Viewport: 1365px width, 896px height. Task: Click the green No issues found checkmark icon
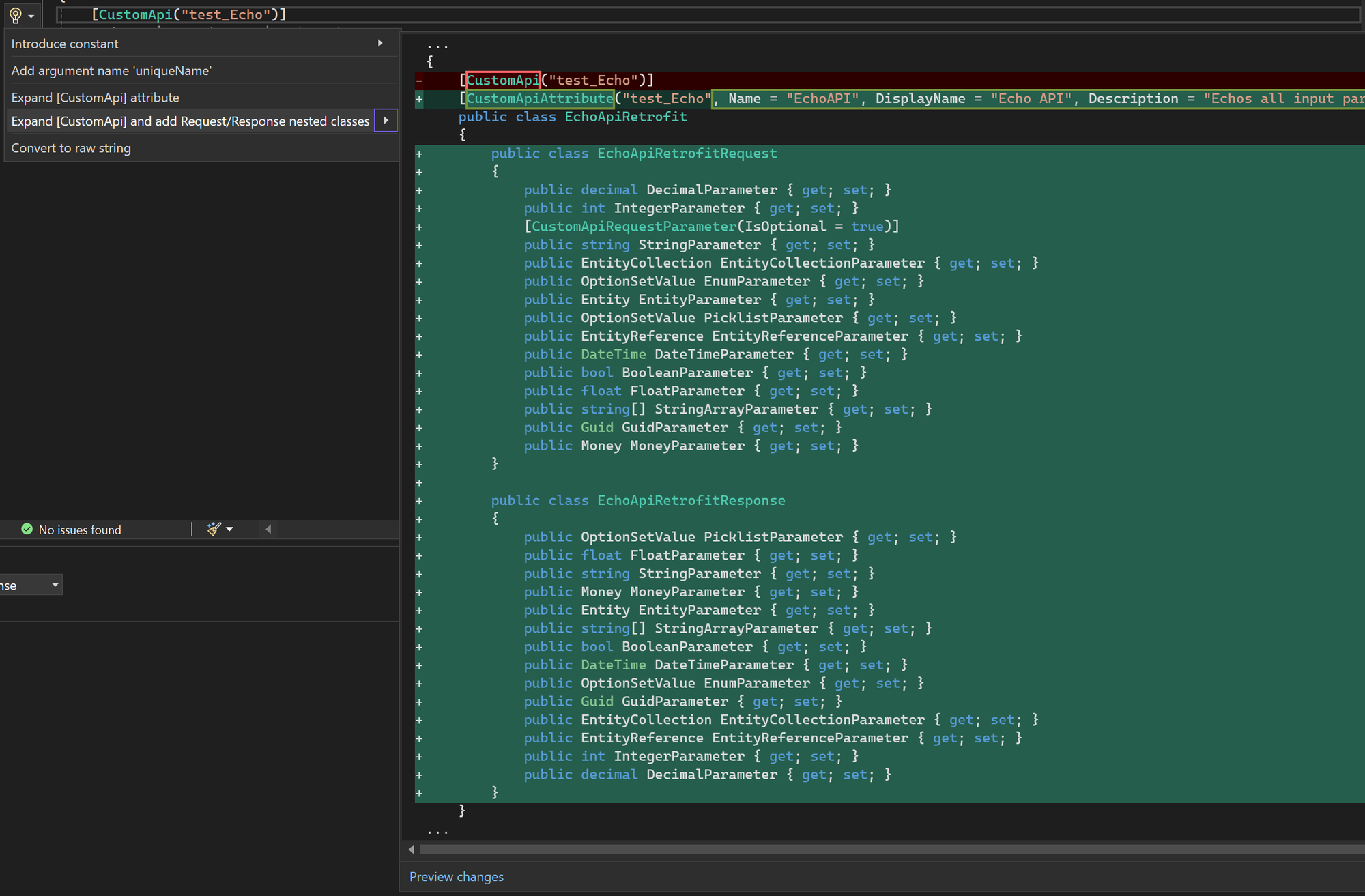[x=27, y=529]
